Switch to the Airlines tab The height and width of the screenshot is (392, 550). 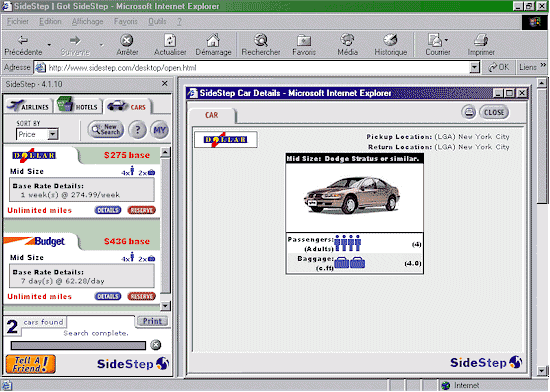[28, 106]
